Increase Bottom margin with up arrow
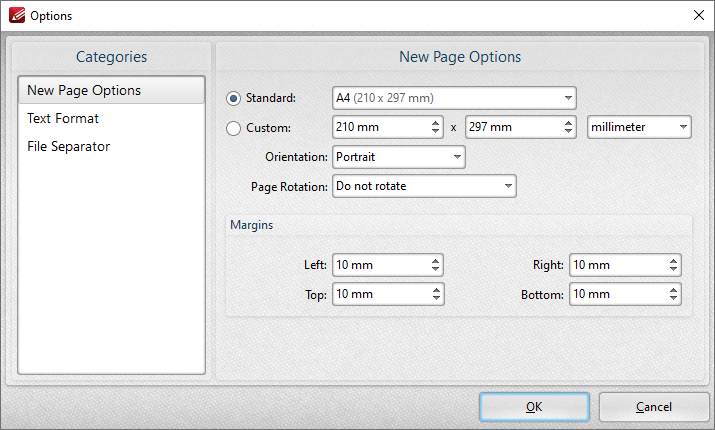The height and width of the screenshot is (430, 715). pos(674,290)
